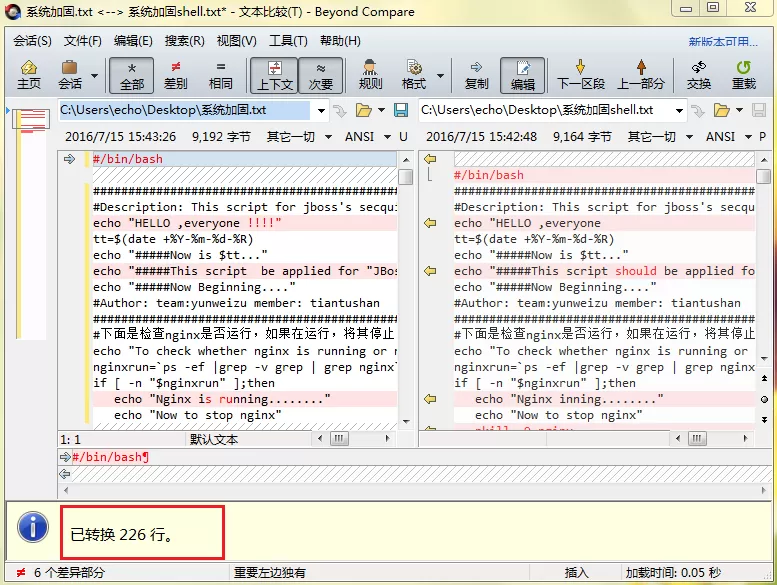The height and width of the screenshot is (585, 777).
Task: Save the left file with disk icon
Action: click(401, 110)
